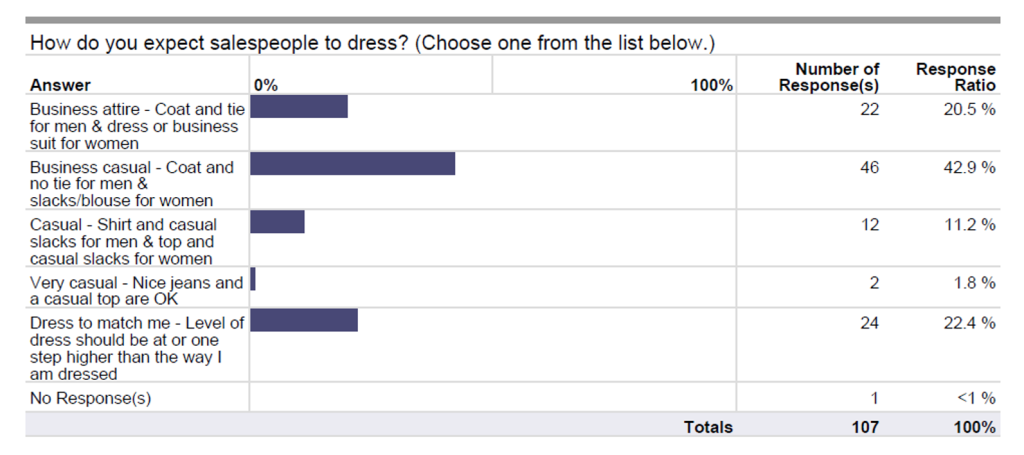Select the Answer column header
This screenshot has height=455, width=1024.
[x=60, y=85]
